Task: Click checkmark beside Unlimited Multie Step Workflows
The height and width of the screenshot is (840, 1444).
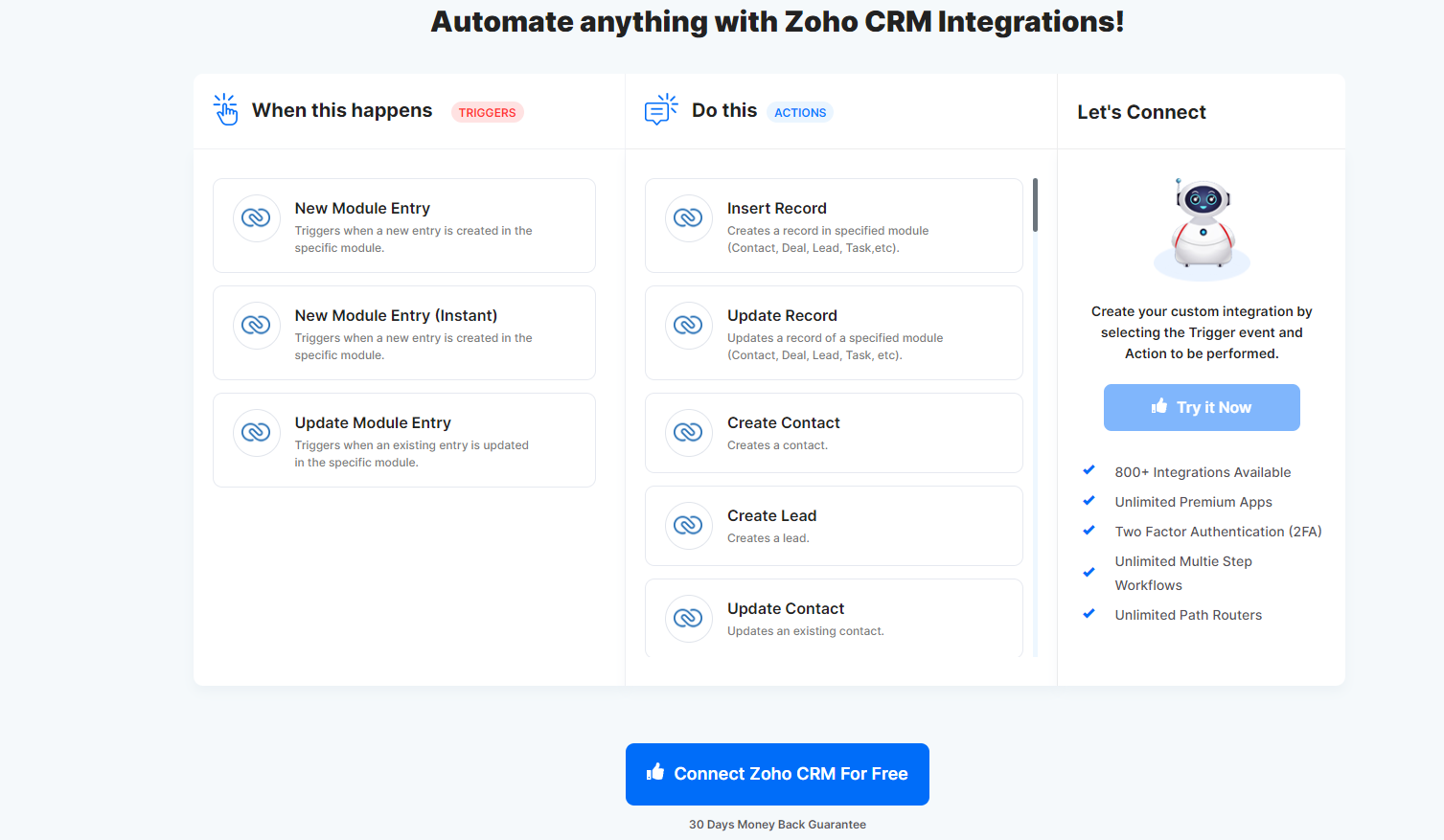Action: coord(1089,572)
